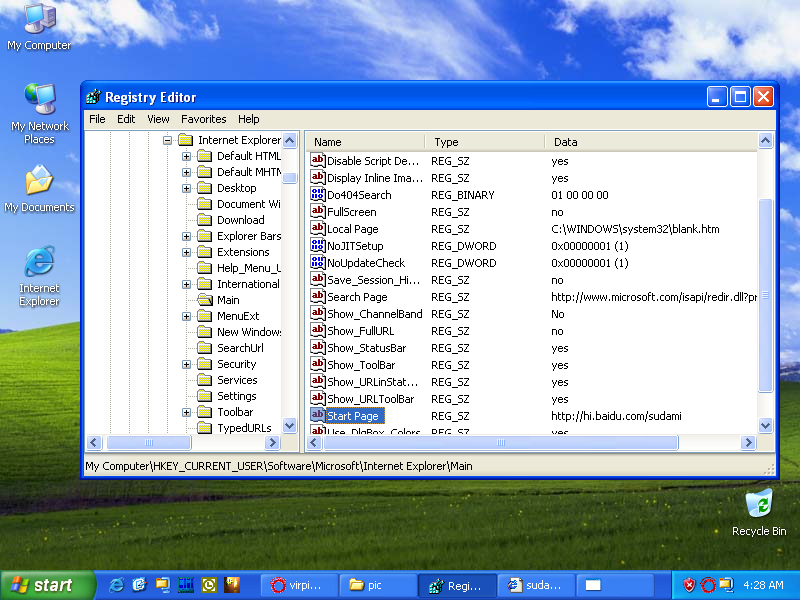Click the http://hi.baidu.com/sudami data cell
The width and height of the screenshot is (800, 600).
click(616, 416)
